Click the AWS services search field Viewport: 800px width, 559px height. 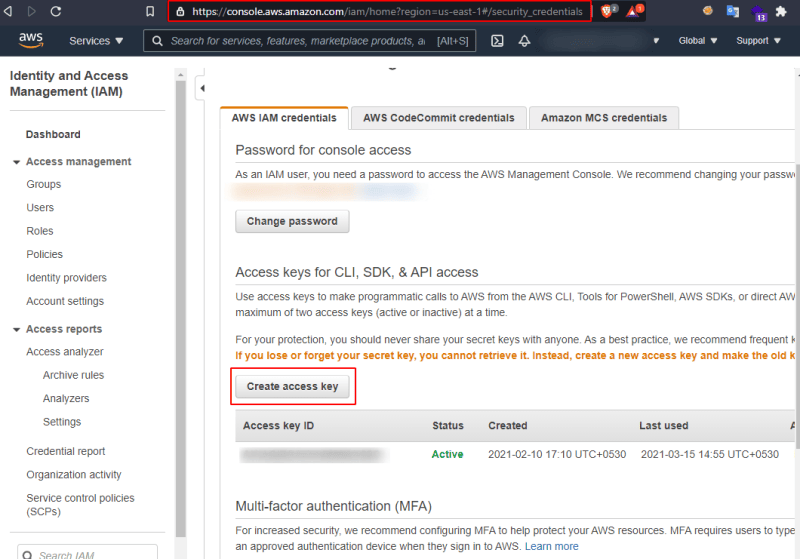click(x=309, y=41)
